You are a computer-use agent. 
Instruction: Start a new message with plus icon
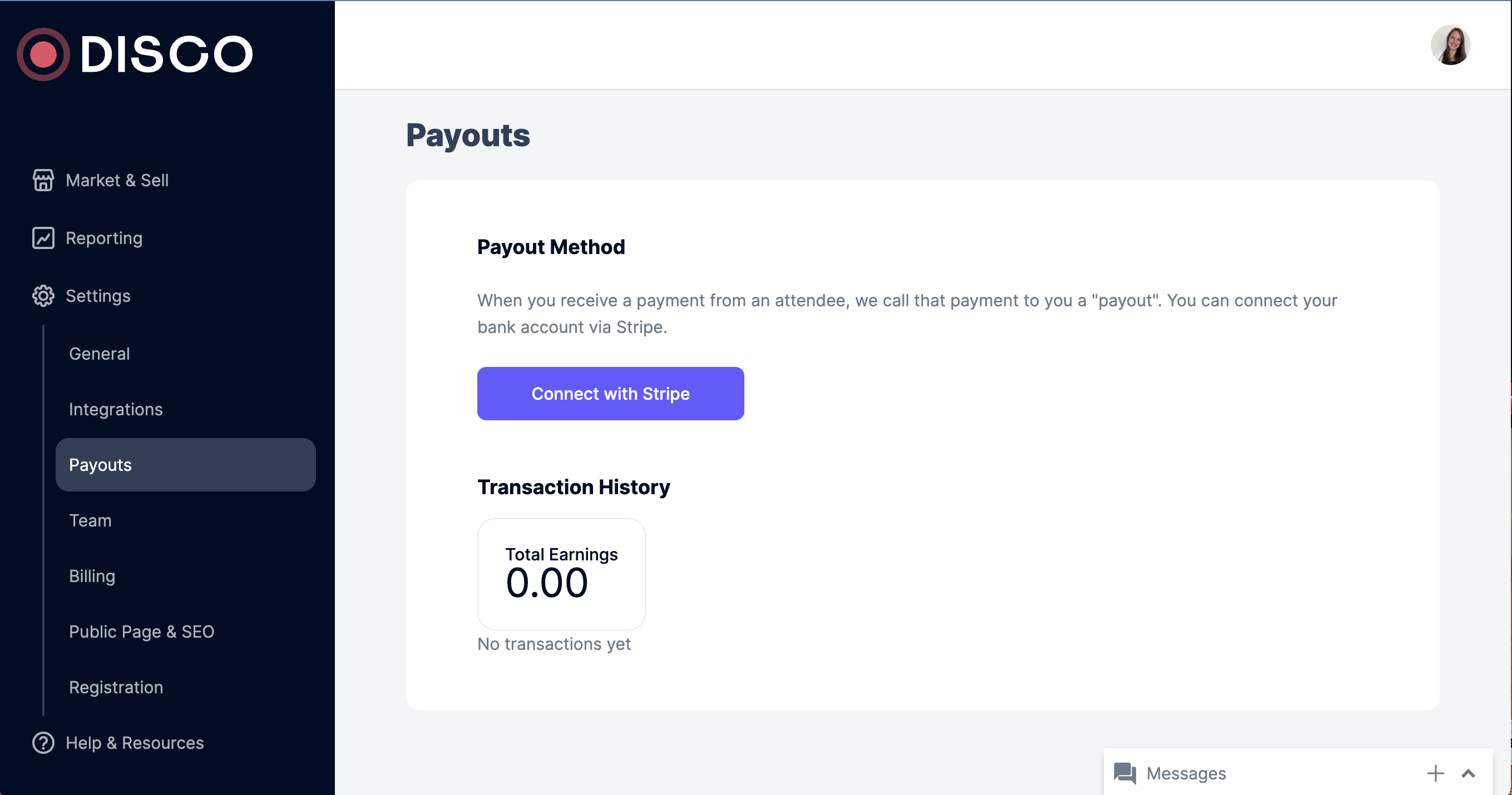pyautogui.click(x=1435, y=773)
